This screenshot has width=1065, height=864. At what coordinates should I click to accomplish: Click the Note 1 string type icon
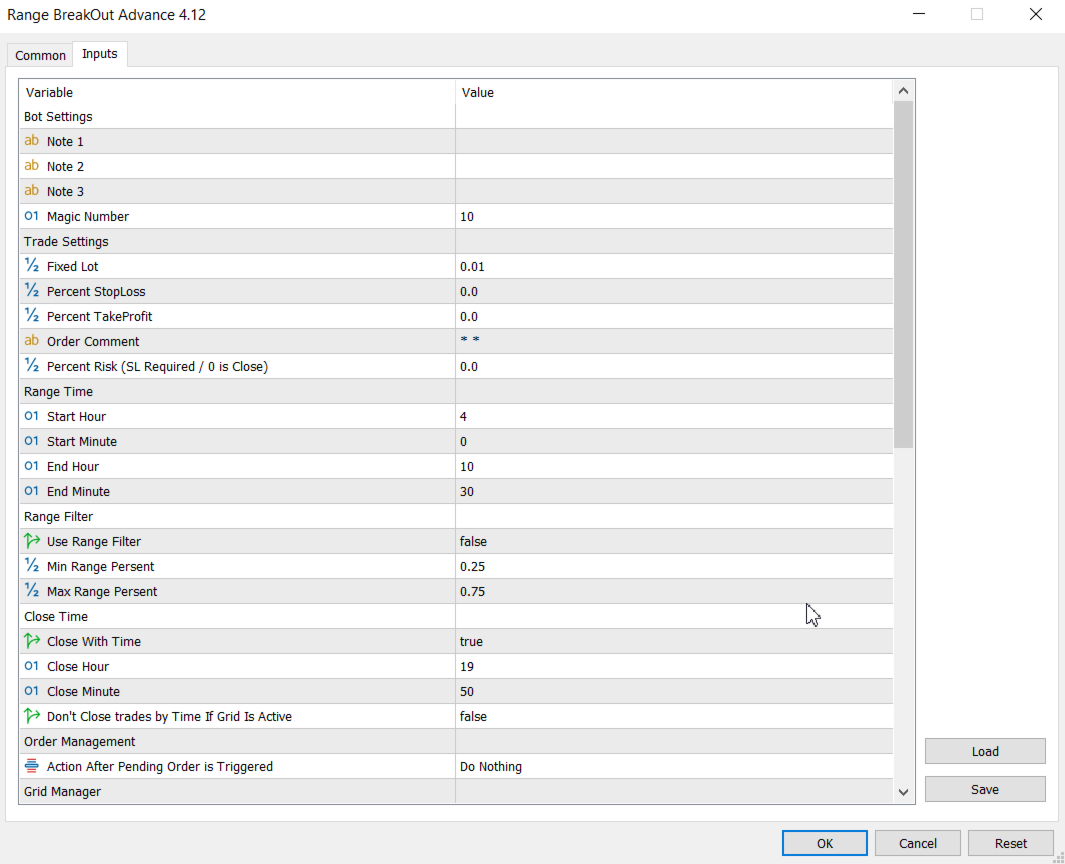point(31,141)
